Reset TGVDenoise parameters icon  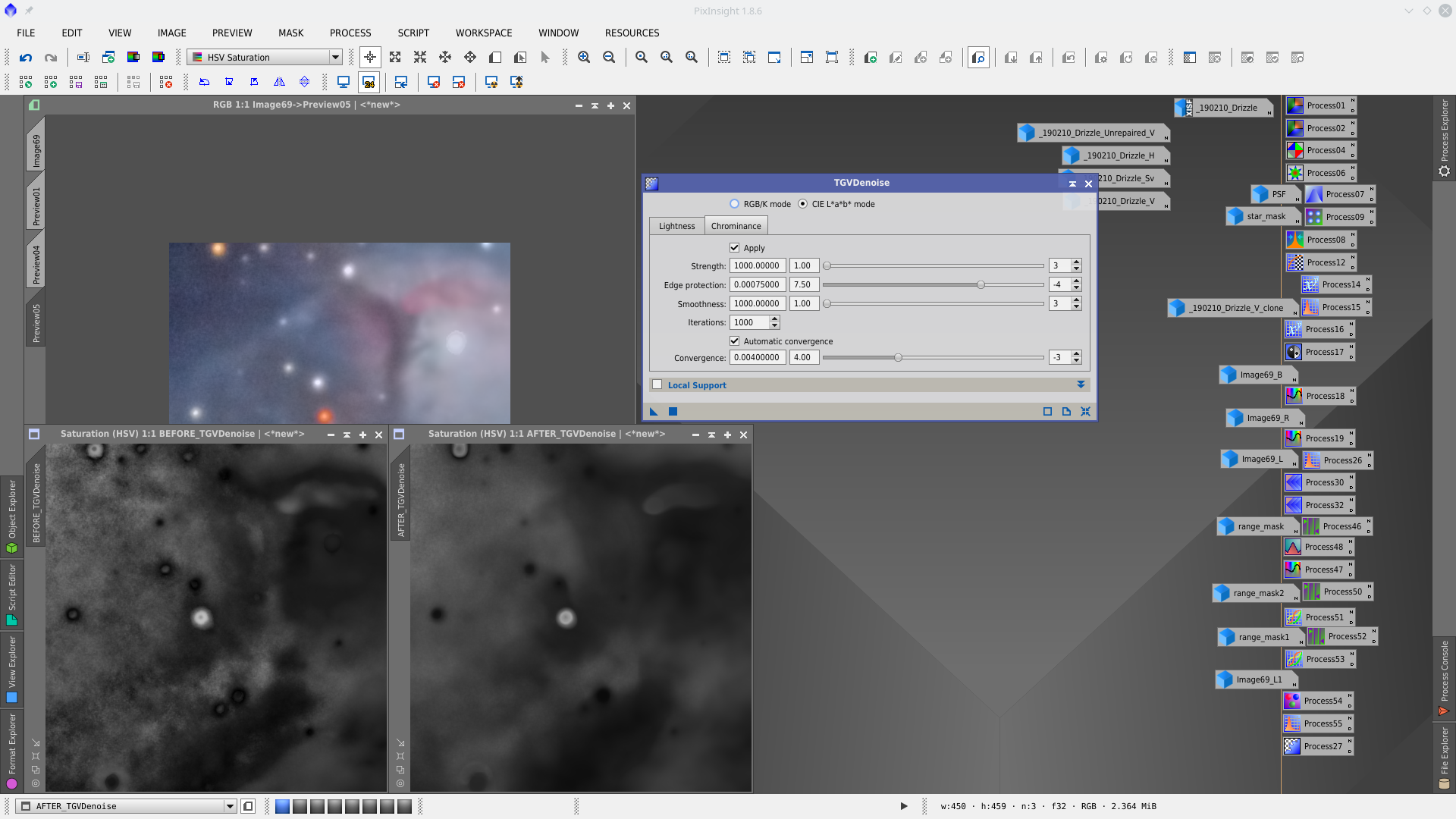[1085, 412]
